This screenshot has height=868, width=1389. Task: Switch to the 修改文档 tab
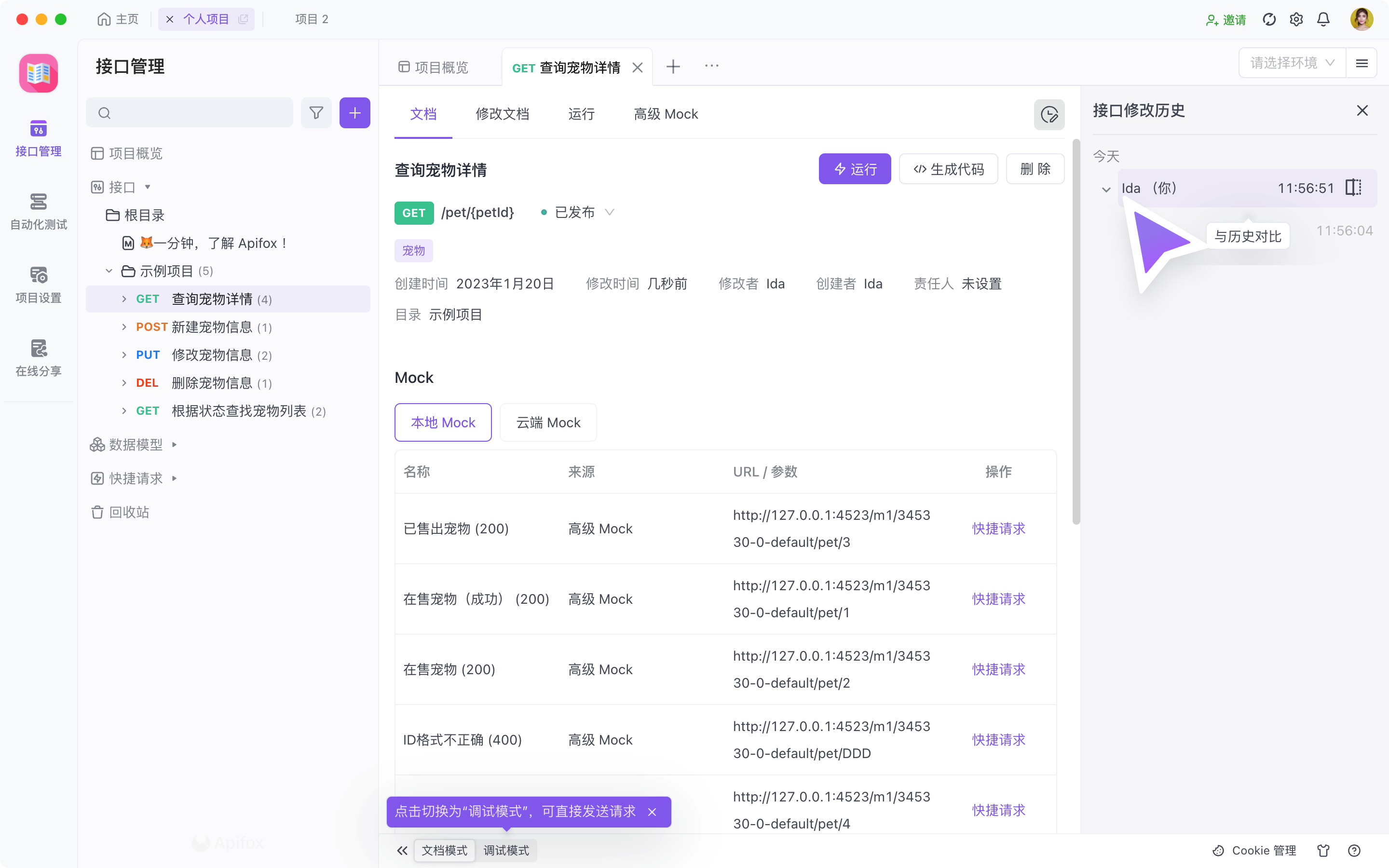tap(502, 114)
